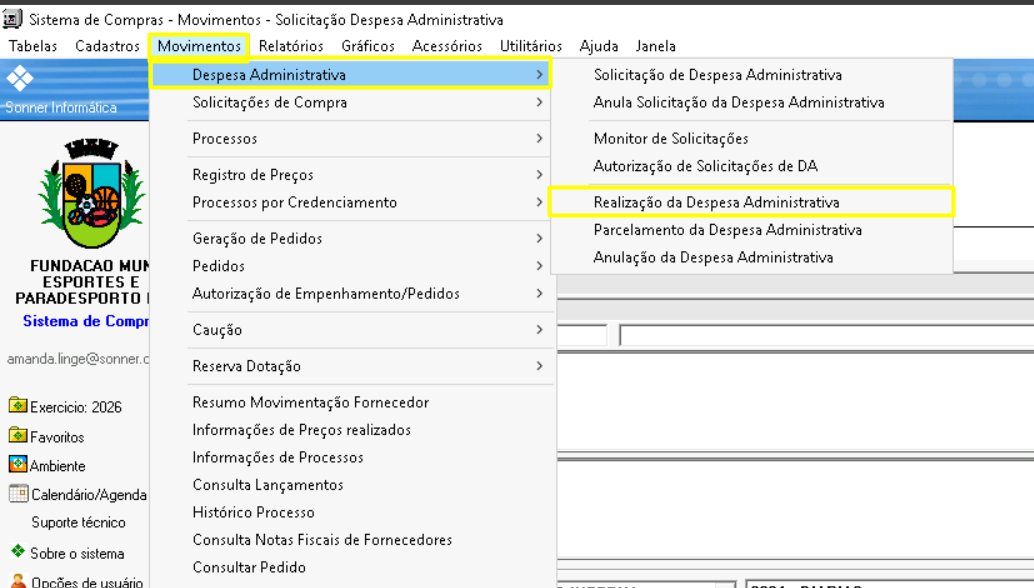Expand the Solicitações de Compra submenu

click(540, 102)
